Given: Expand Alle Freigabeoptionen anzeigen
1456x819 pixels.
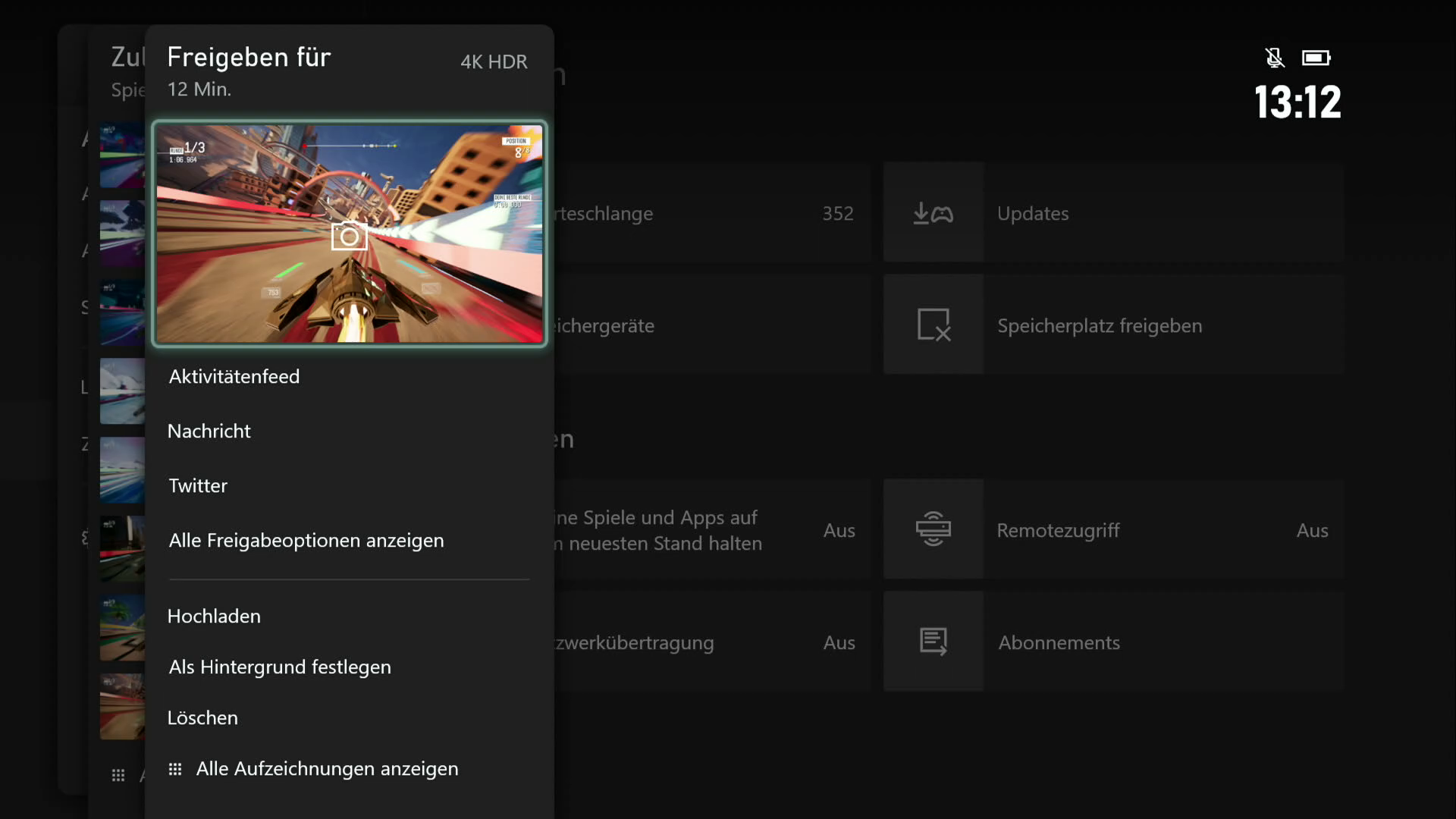Looking at the screenshot, I should [x=306, y=541].
